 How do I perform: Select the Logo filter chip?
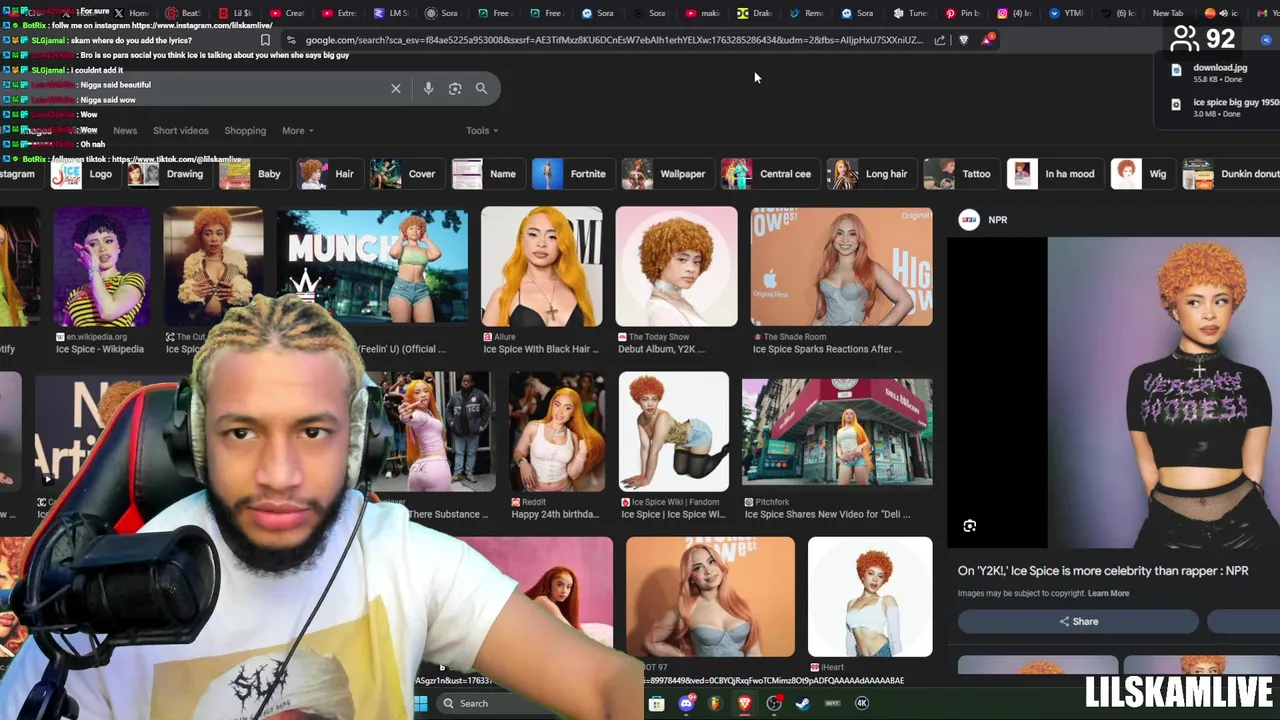(84, 174)
